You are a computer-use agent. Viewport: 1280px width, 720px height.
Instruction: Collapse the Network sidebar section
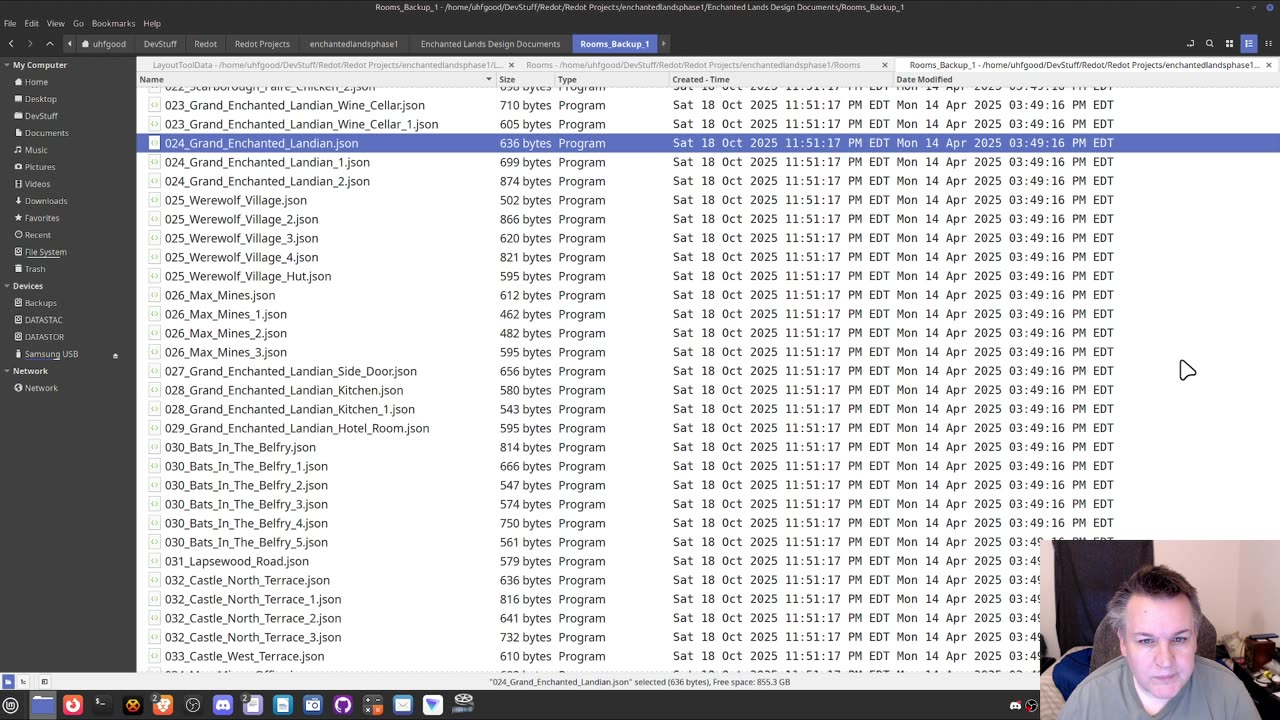tap(6, 371)
